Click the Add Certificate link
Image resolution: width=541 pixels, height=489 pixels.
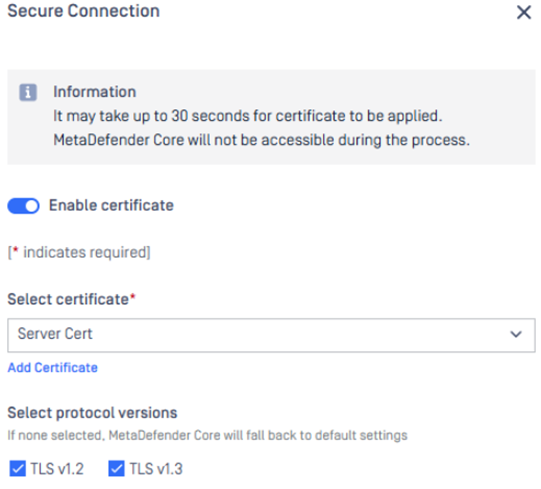point(53,368)
